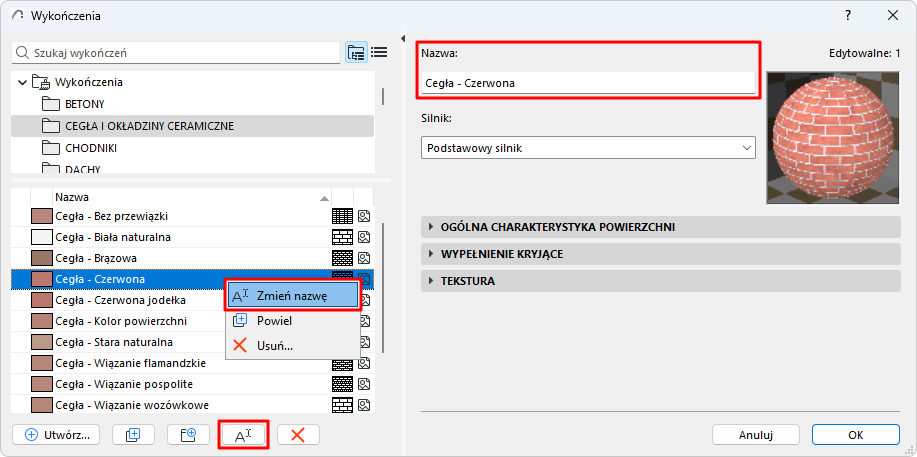Choose Zmień nazwę from context menu
This screenshot has width=917, height=457.
pyautogui.click(x=292, y=295)
